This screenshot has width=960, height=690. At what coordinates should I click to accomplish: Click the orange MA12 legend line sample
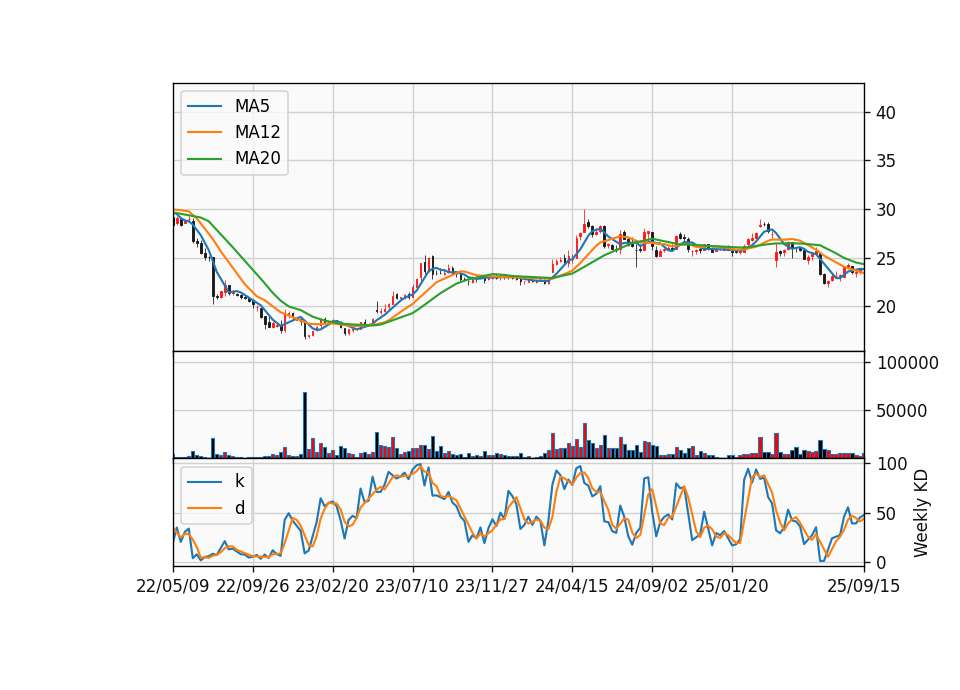tap(204, 132)
